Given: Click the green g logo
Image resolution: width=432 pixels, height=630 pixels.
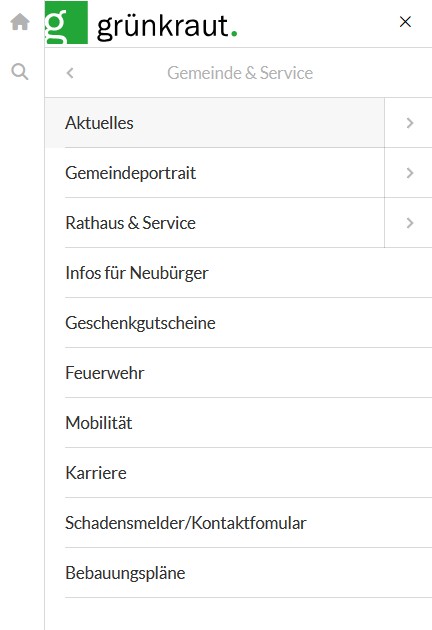Looking at the screenshot, I should tap(66, 22).
